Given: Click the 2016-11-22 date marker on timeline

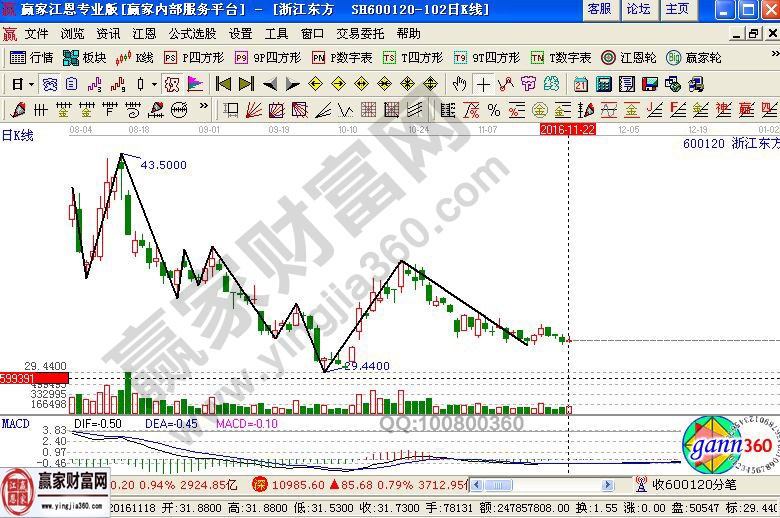Looking at the screenshot, I should coord(567,129).
